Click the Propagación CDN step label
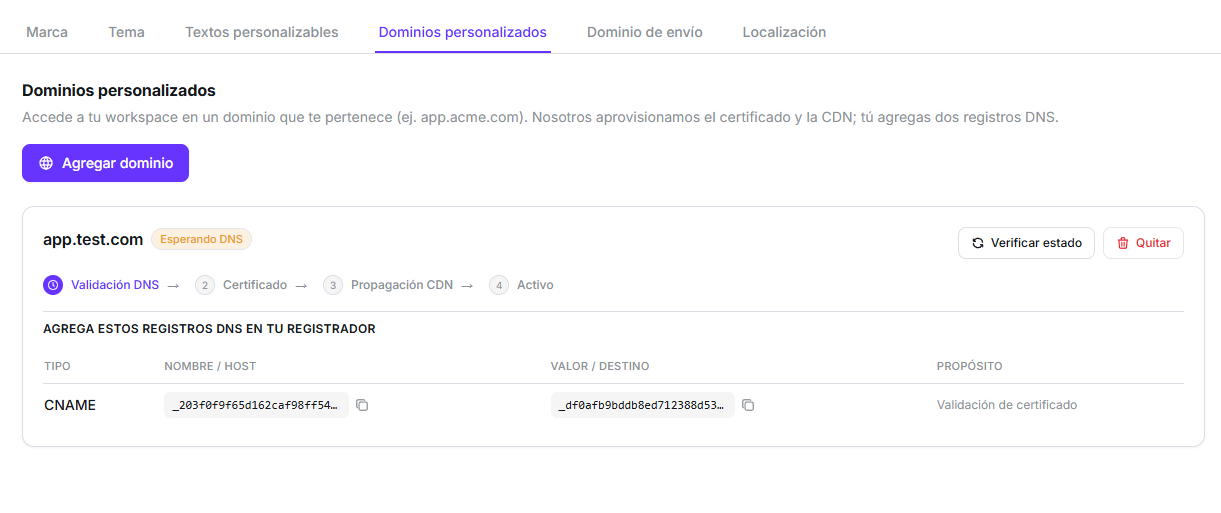Viewport: 1221px width, 513px height. click(x=402, y=285)
